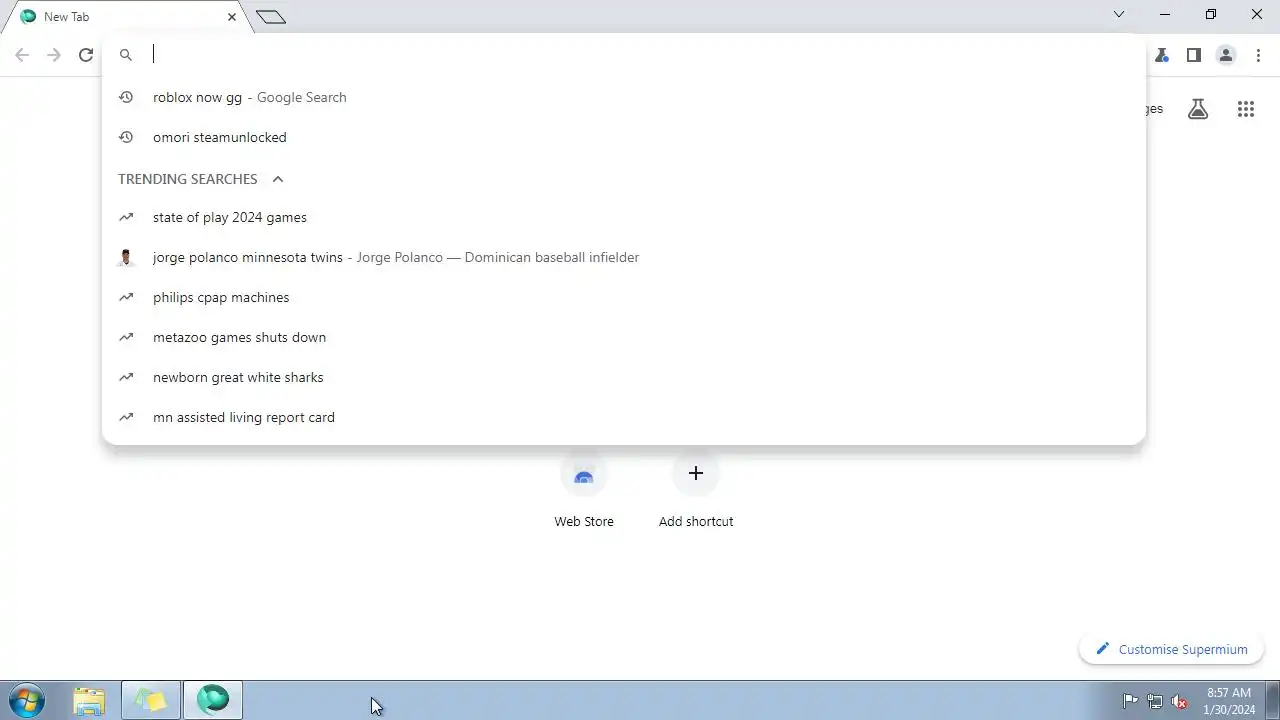
Task: Click the muted volume tray icon
Action: pos(1180,701)
